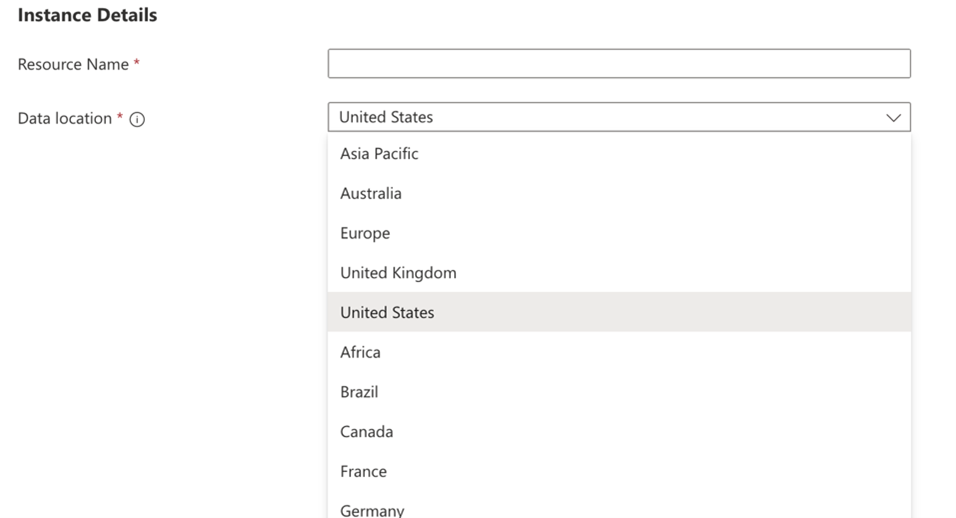This screenshot has width=956, height=518.
Task: Open the United States combo box
Action: (619, 117)
